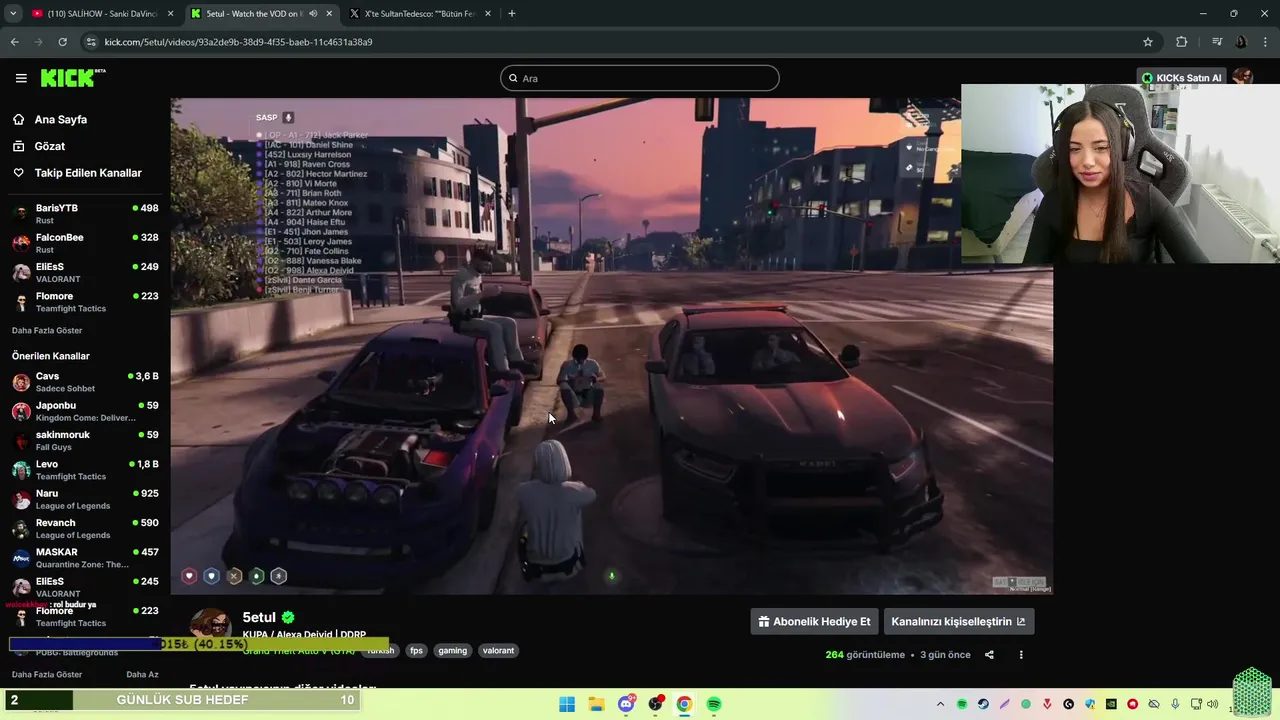Reload the current page

coord(62,42)
